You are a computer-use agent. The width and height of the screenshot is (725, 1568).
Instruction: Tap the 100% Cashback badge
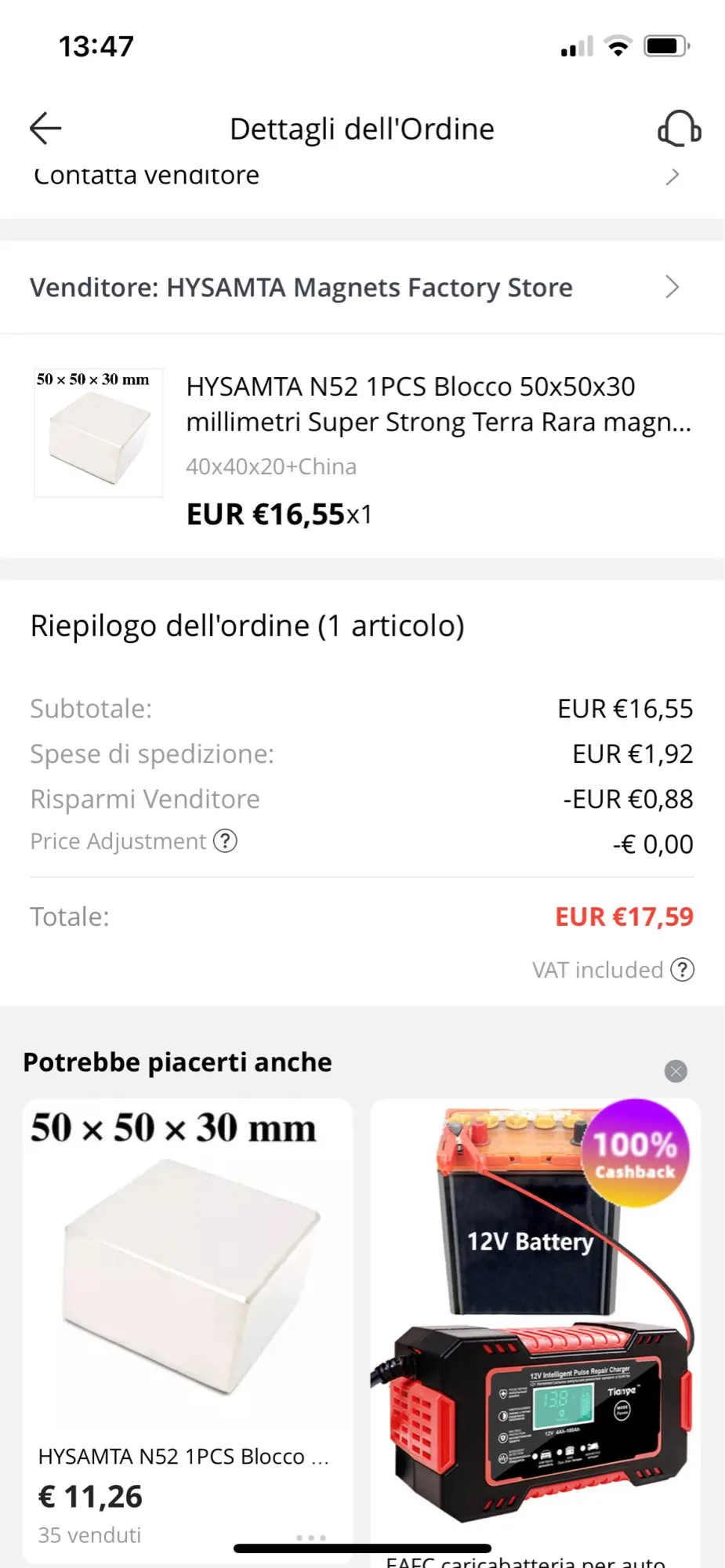coord(635,1153)
